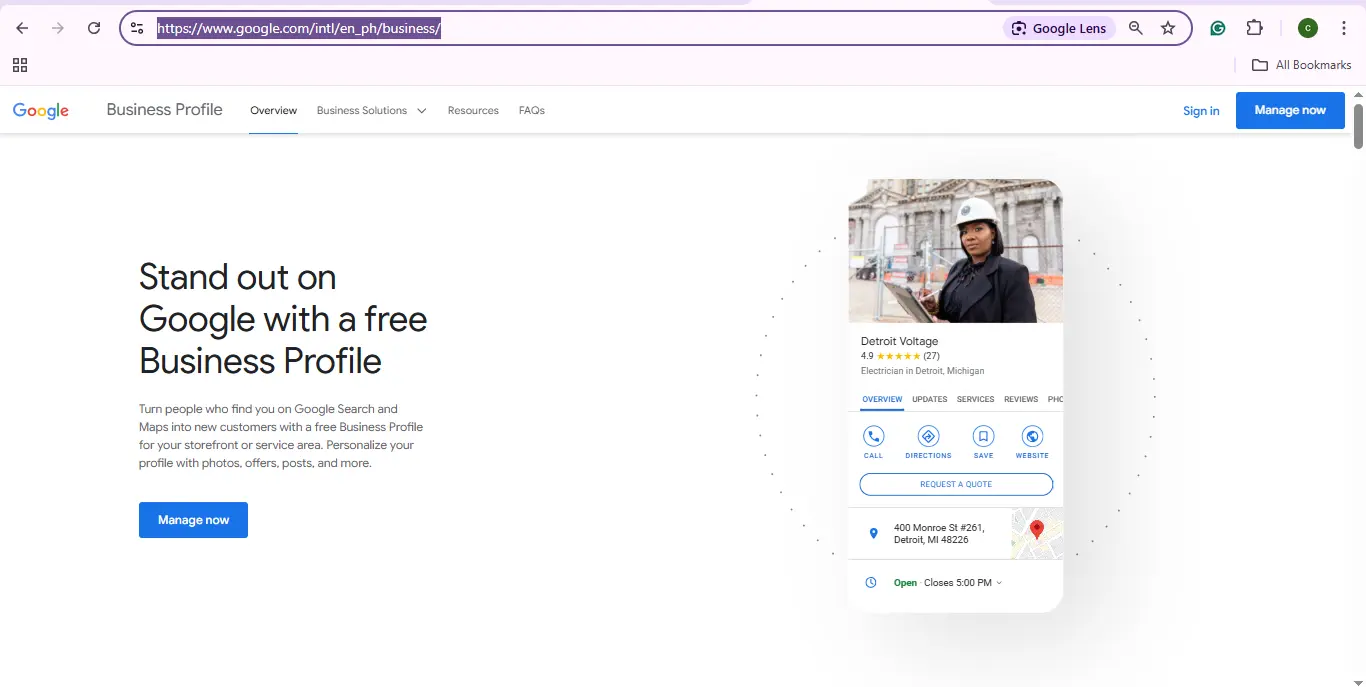This screenshot has height=687, width=1366.
Task: Click the Google logo
Action: tap(41, 110)
